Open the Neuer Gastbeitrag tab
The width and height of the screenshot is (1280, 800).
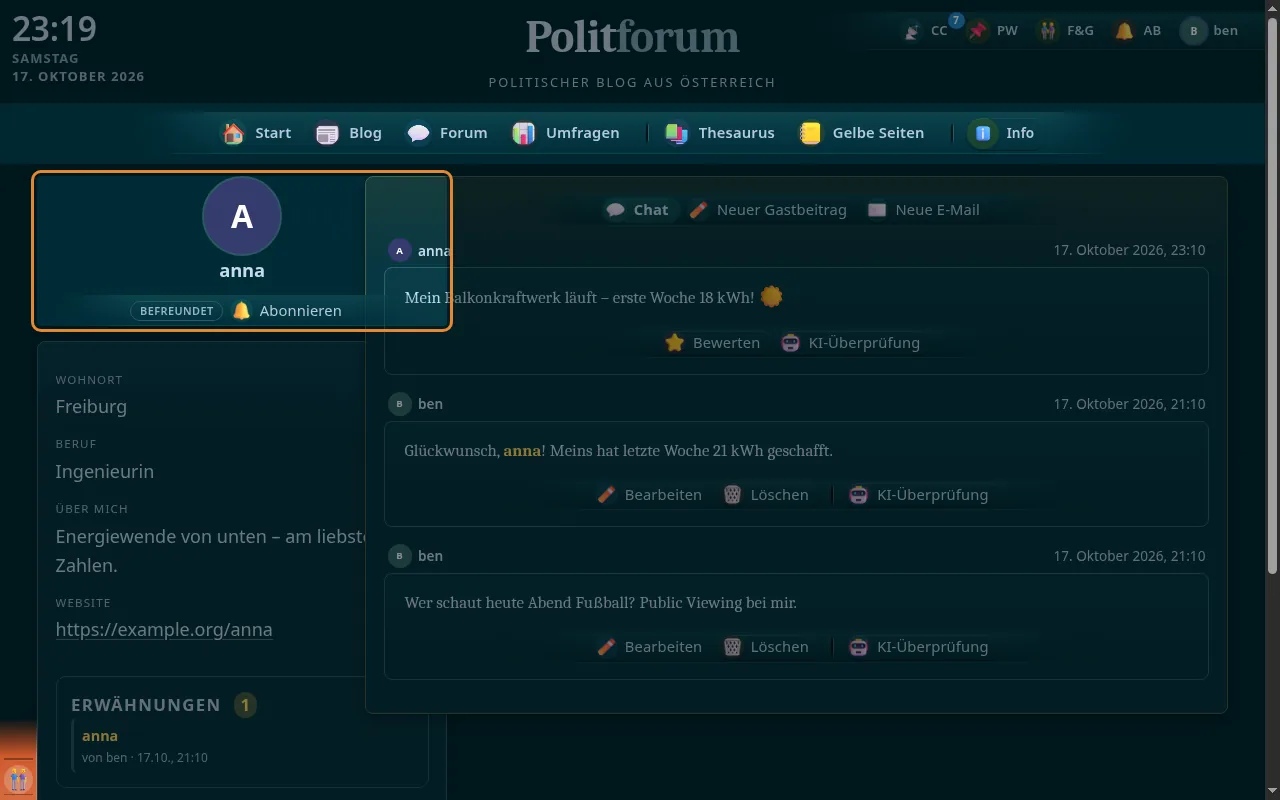(768, 210)
